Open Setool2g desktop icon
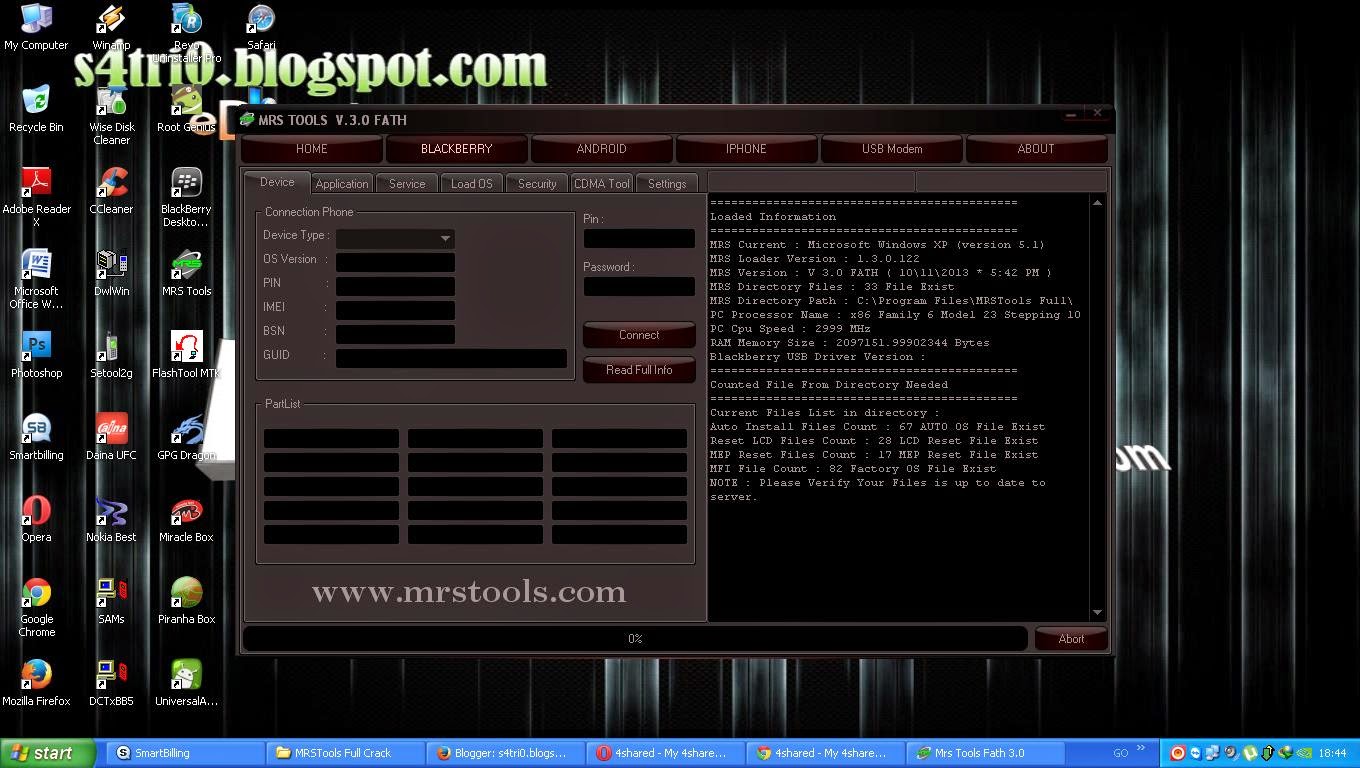 (111, 355)
